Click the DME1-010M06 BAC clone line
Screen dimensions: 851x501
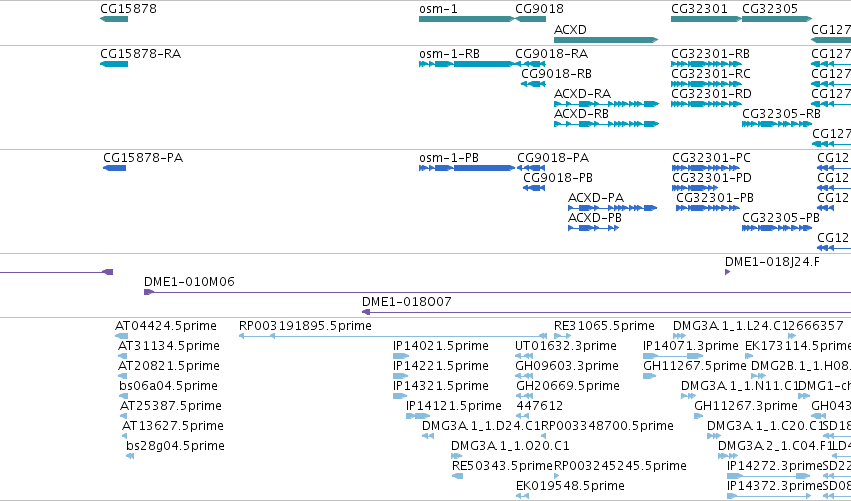[x=497, y=293]
